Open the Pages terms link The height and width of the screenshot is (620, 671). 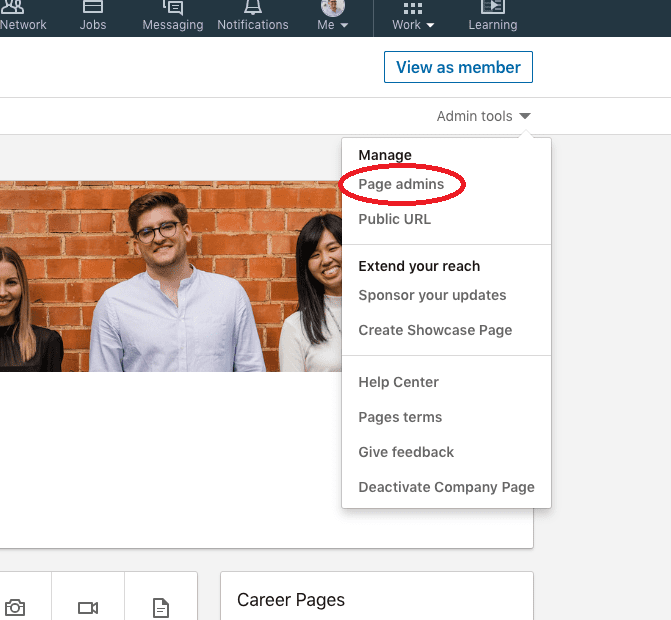click(x=400, y=417)
